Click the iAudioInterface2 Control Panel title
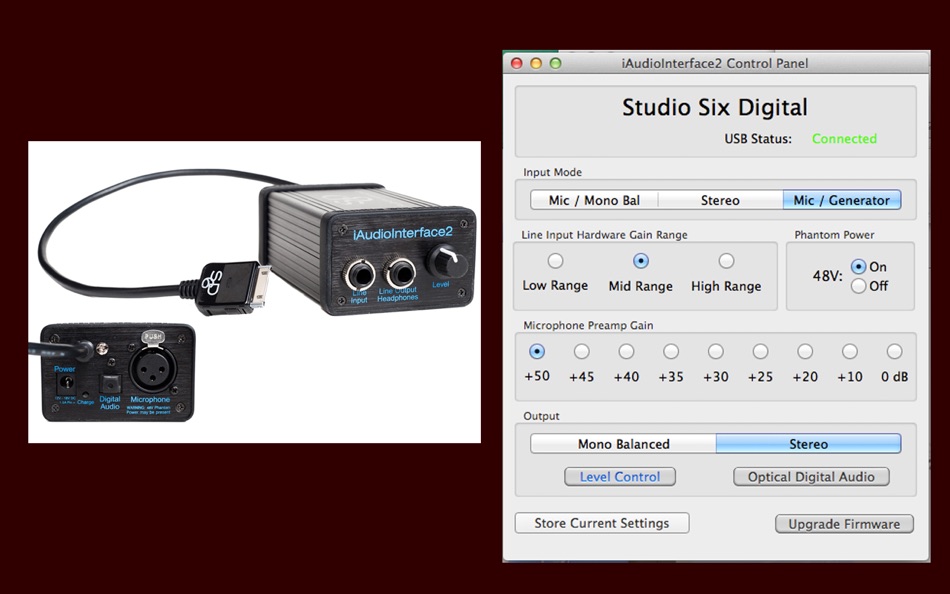This screenshot has height=594, width=950. [x=715, y=63]
